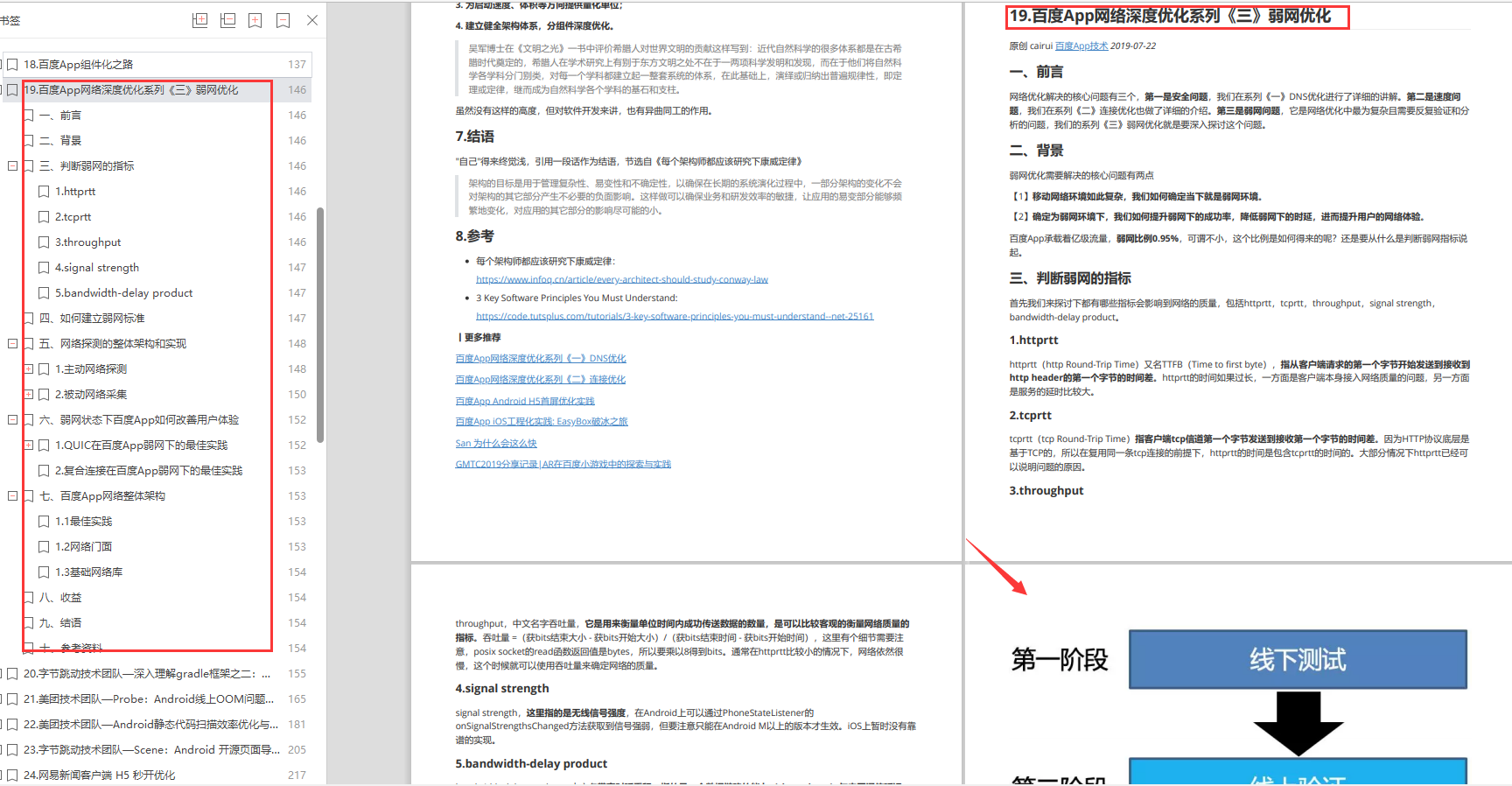Delete the bookmark using the minus bookmark icon
1512x786 pixels.
pos(283,20)
